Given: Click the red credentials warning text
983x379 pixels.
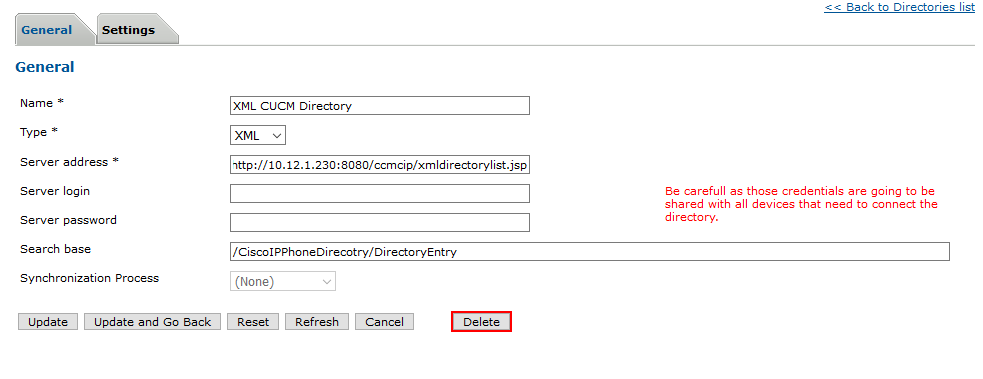Looking at the screenshot, I should (801, 204).
